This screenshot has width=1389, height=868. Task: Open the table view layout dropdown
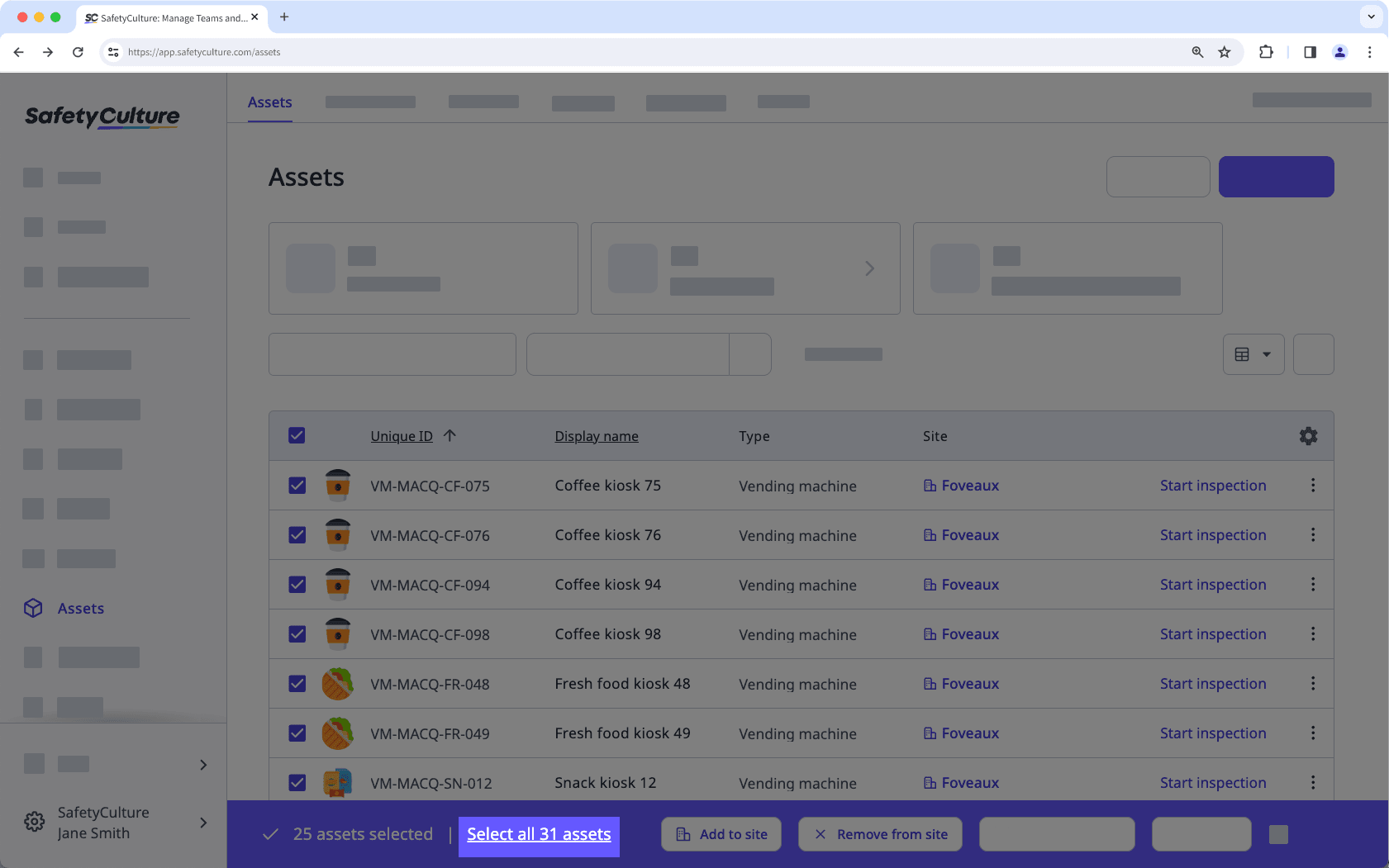coord(1253,353)
